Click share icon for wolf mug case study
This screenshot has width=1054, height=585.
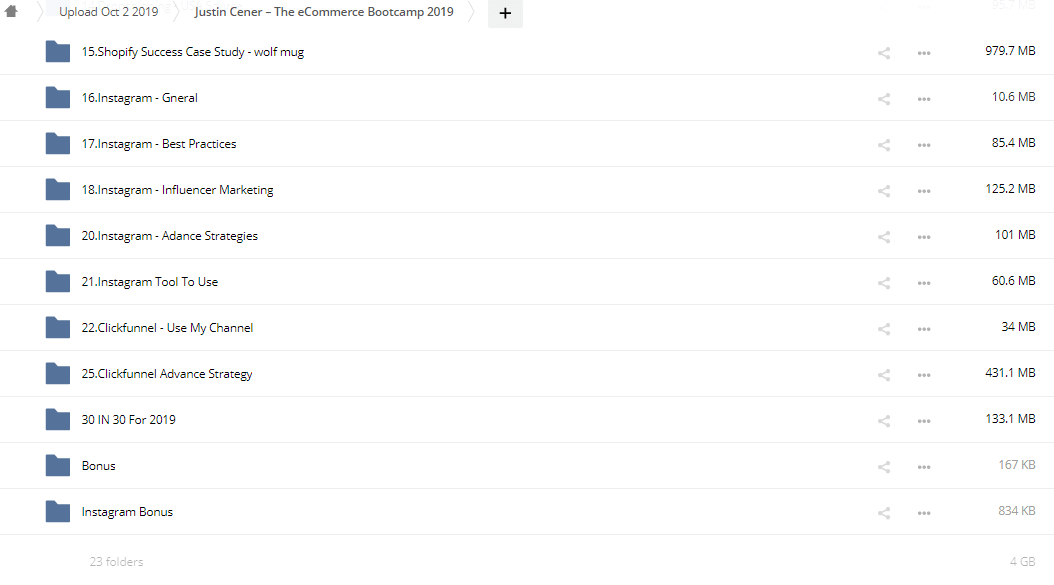click(884, 52)
